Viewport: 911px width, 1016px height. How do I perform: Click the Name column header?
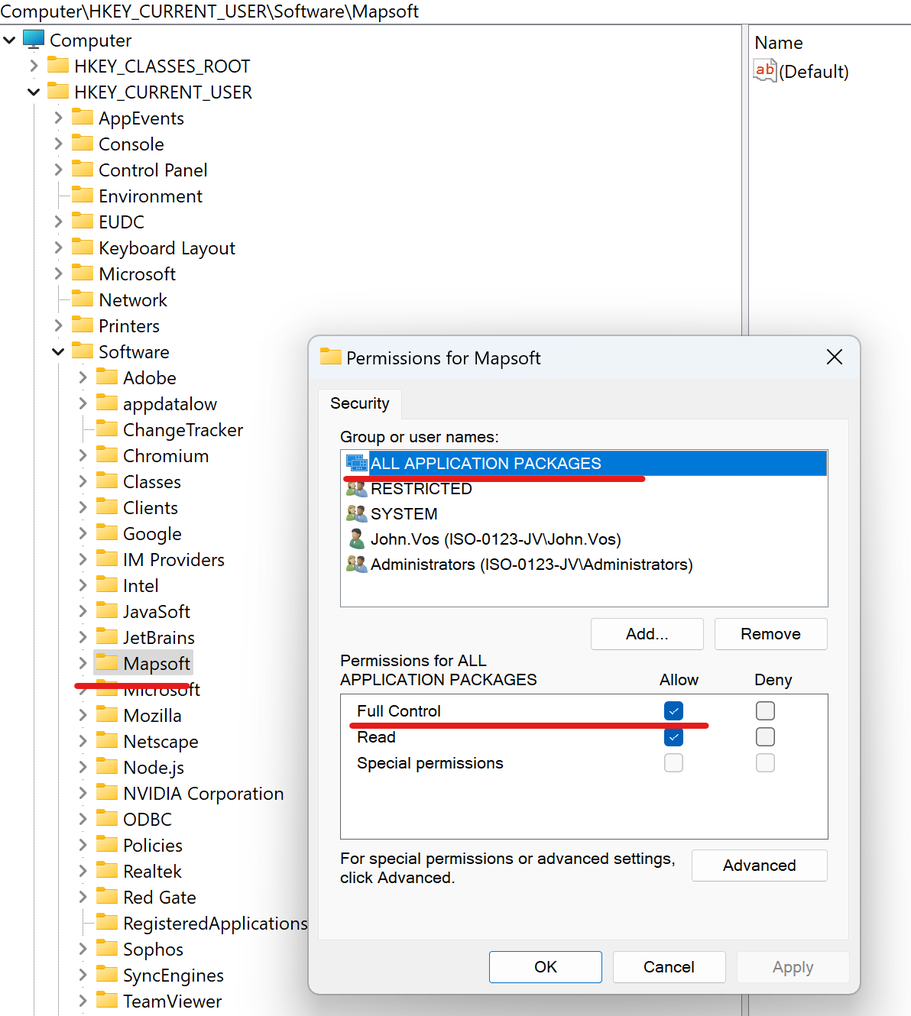[x=779, y=43]
